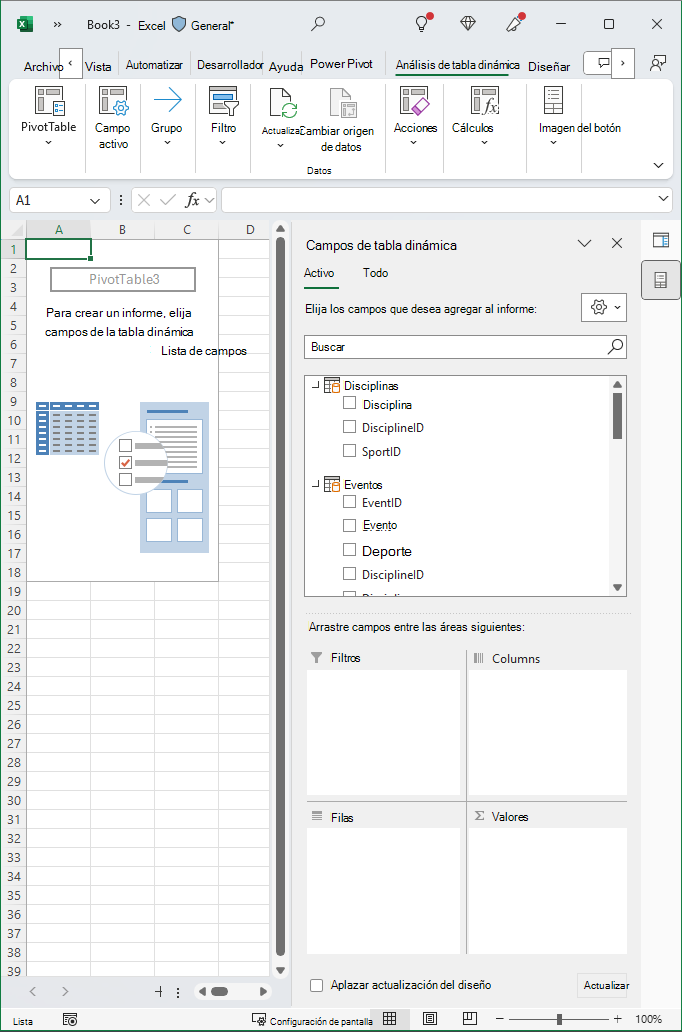Open the PivotTable ribbon icon
682x1032 pixels.
(x=49, y=102)
